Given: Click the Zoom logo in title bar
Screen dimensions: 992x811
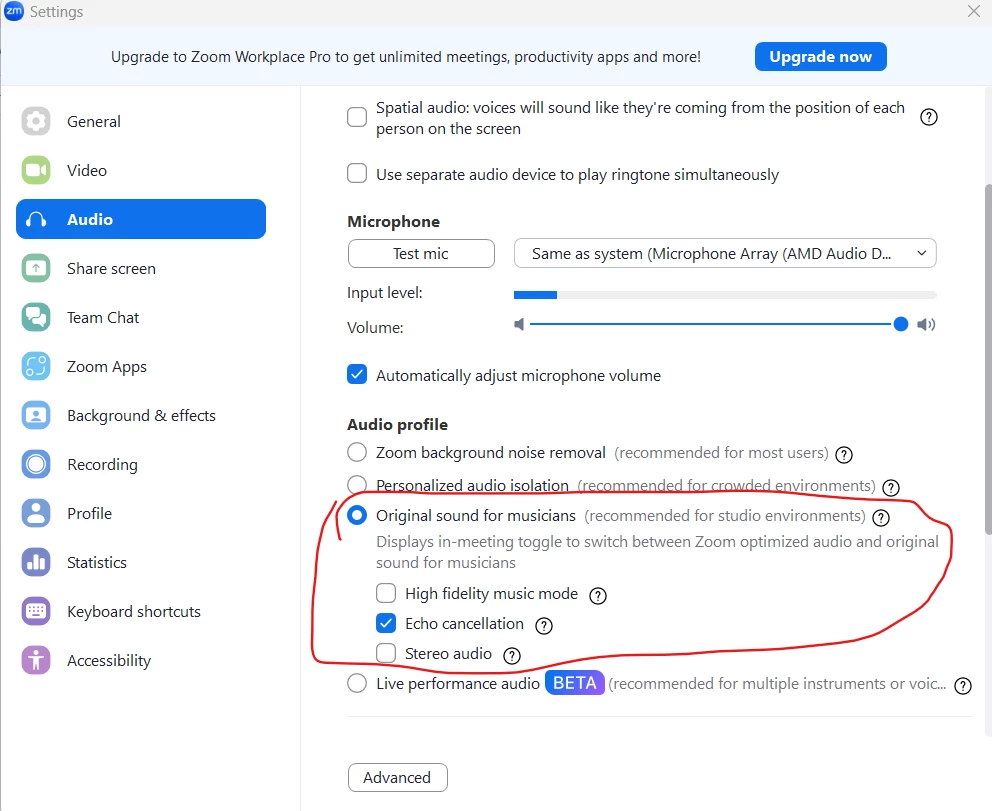Looking at the screenshot, I should 14,11.
